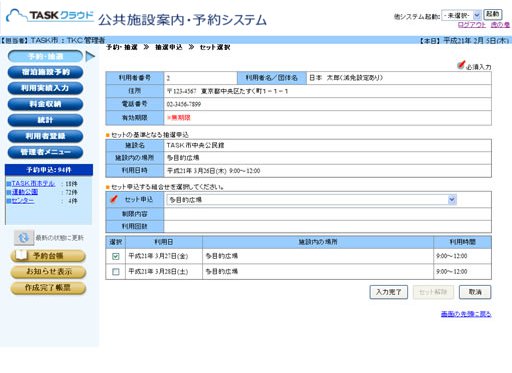The height and width of the screenshot is (373, 512).
Task: Click the phone number 02-3456-7899
Action: click(x=184, y=104)
